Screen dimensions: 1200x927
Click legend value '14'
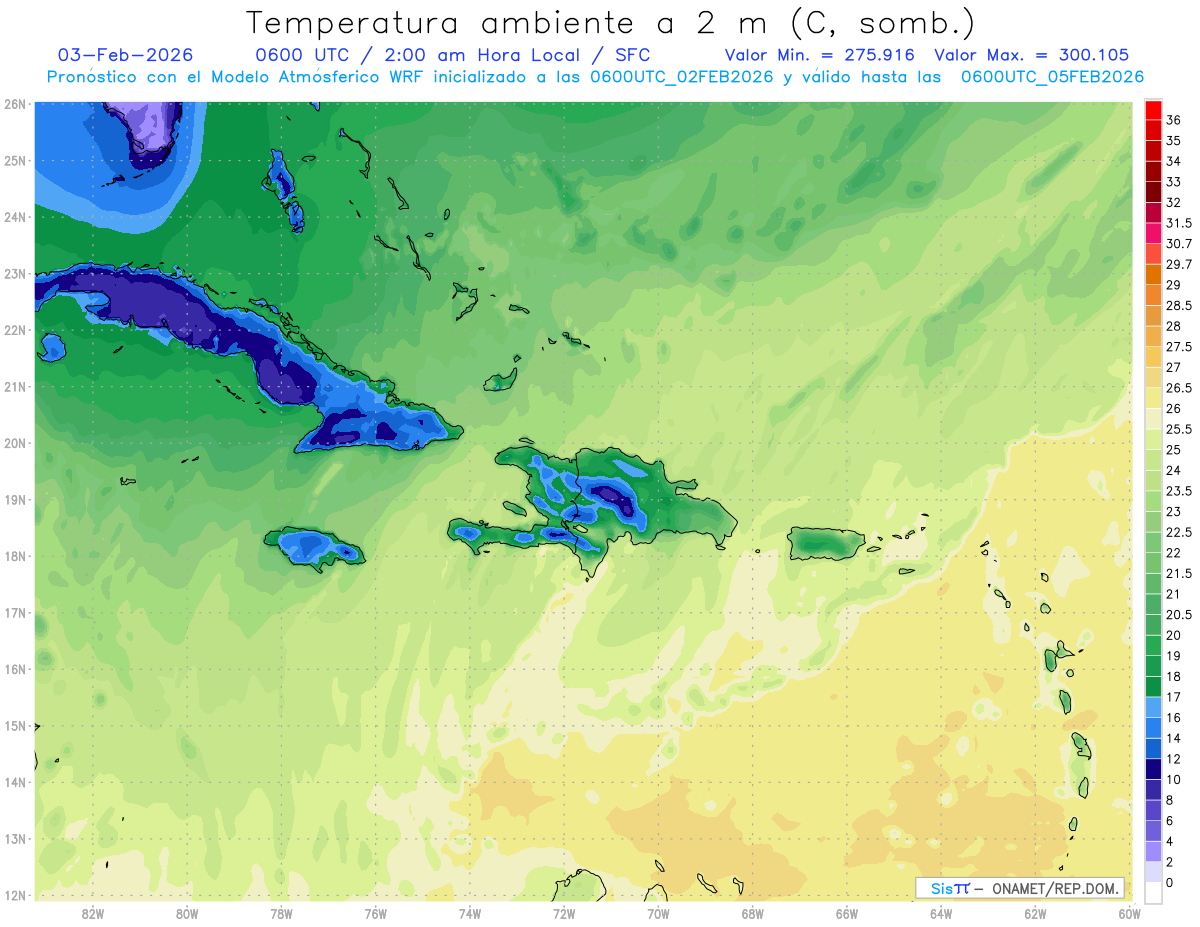pos(1174,738)
